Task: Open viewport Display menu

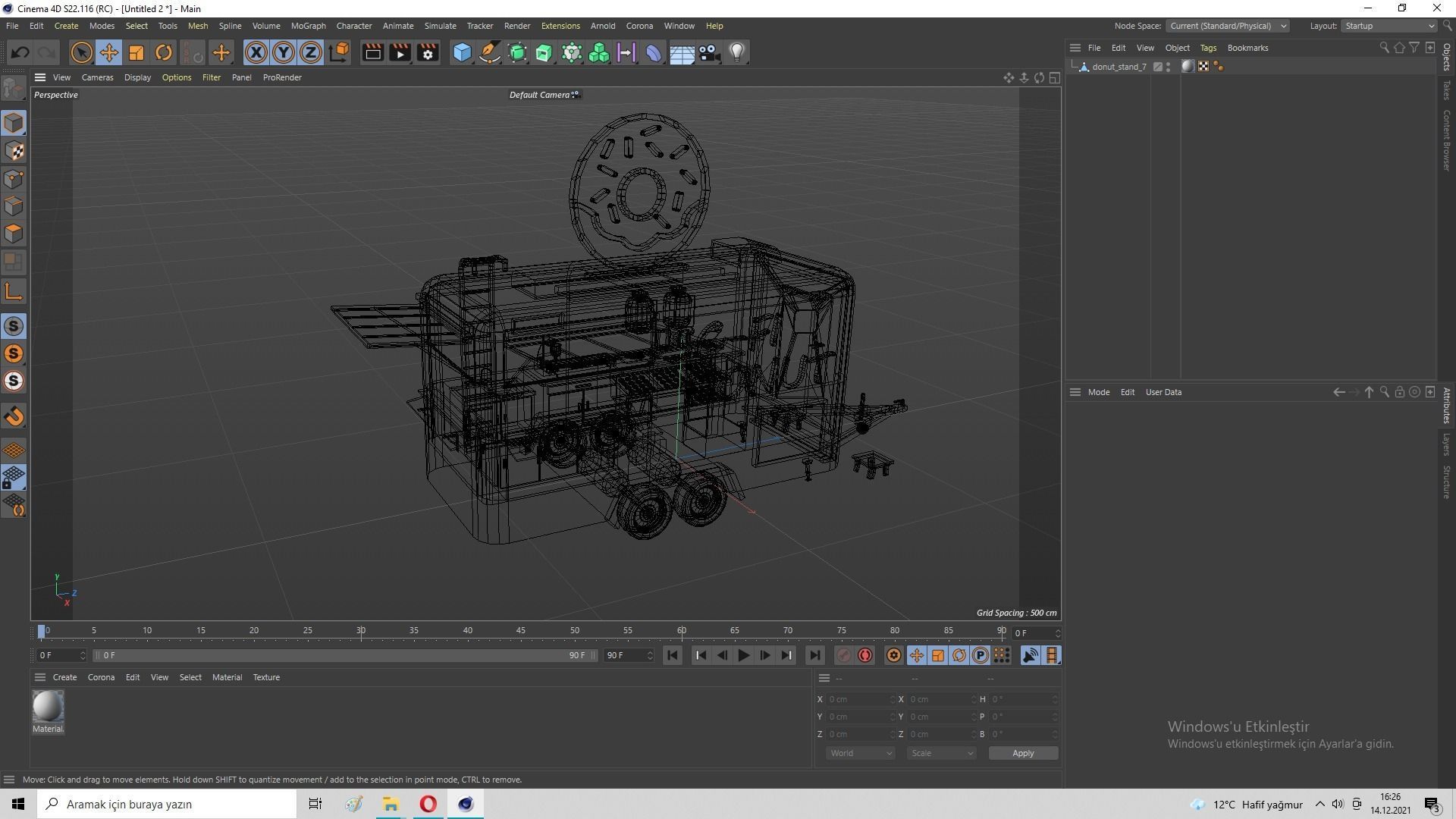Action: (x=137, y=77)
